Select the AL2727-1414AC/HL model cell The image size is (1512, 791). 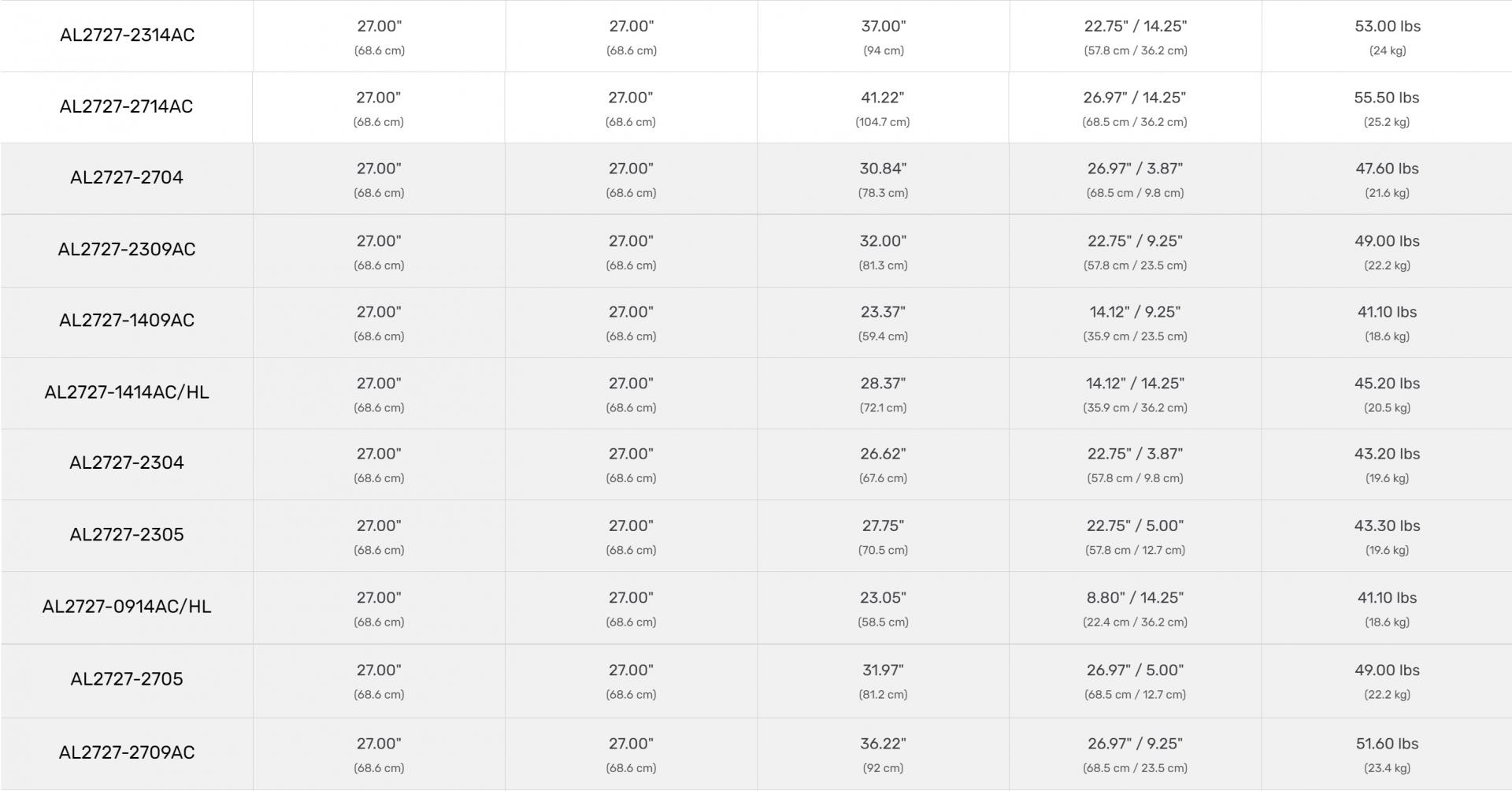pos(126,392)
